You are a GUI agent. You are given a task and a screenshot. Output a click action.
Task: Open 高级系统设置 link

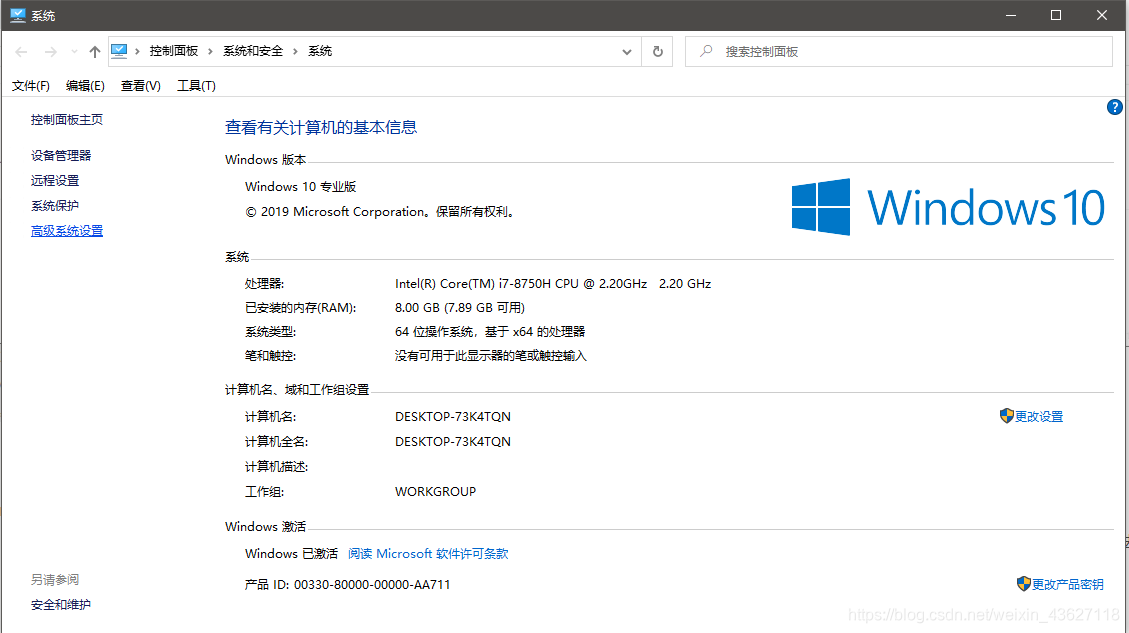67,231
